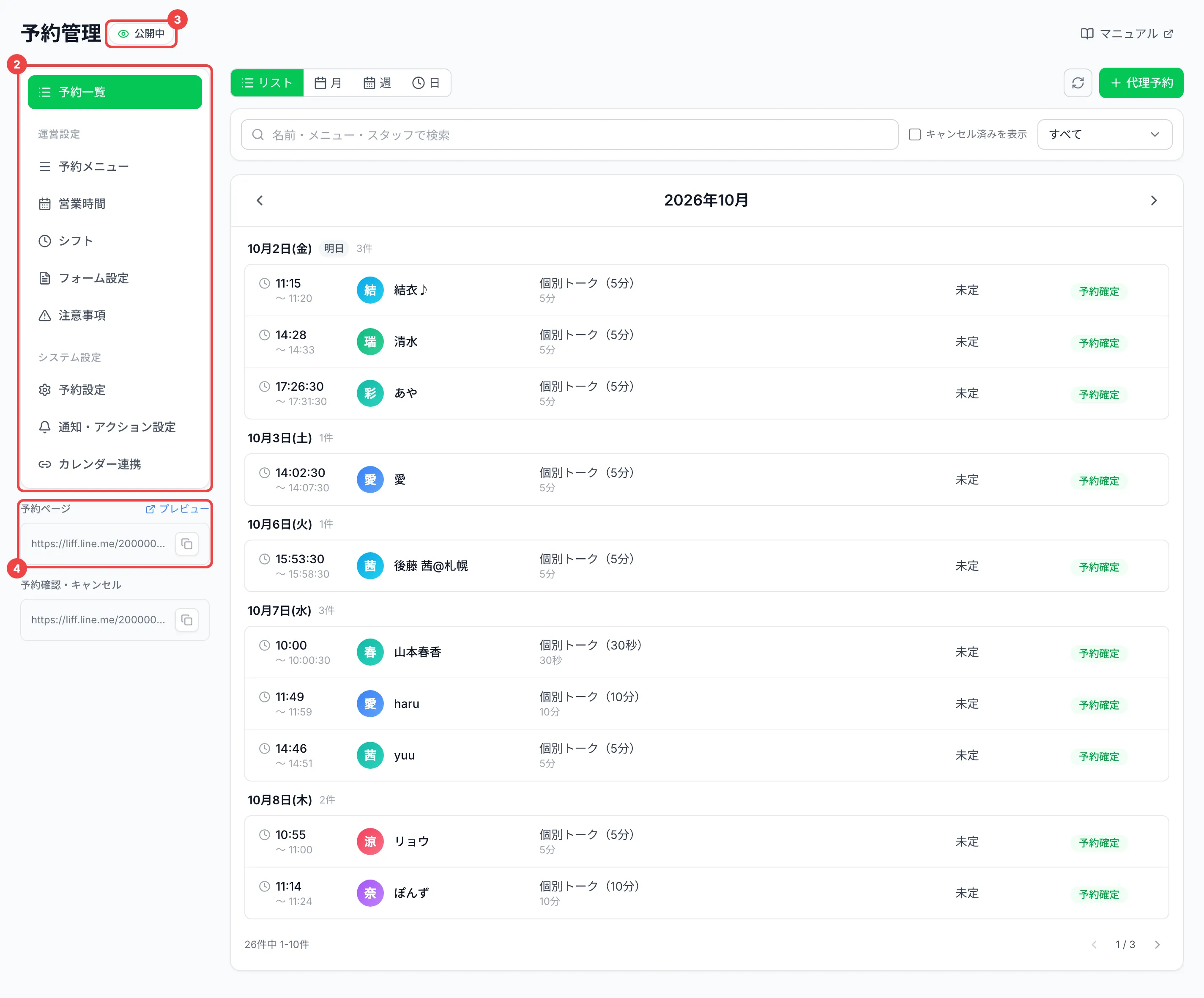Click avatar icon for あや

[370, 393]
